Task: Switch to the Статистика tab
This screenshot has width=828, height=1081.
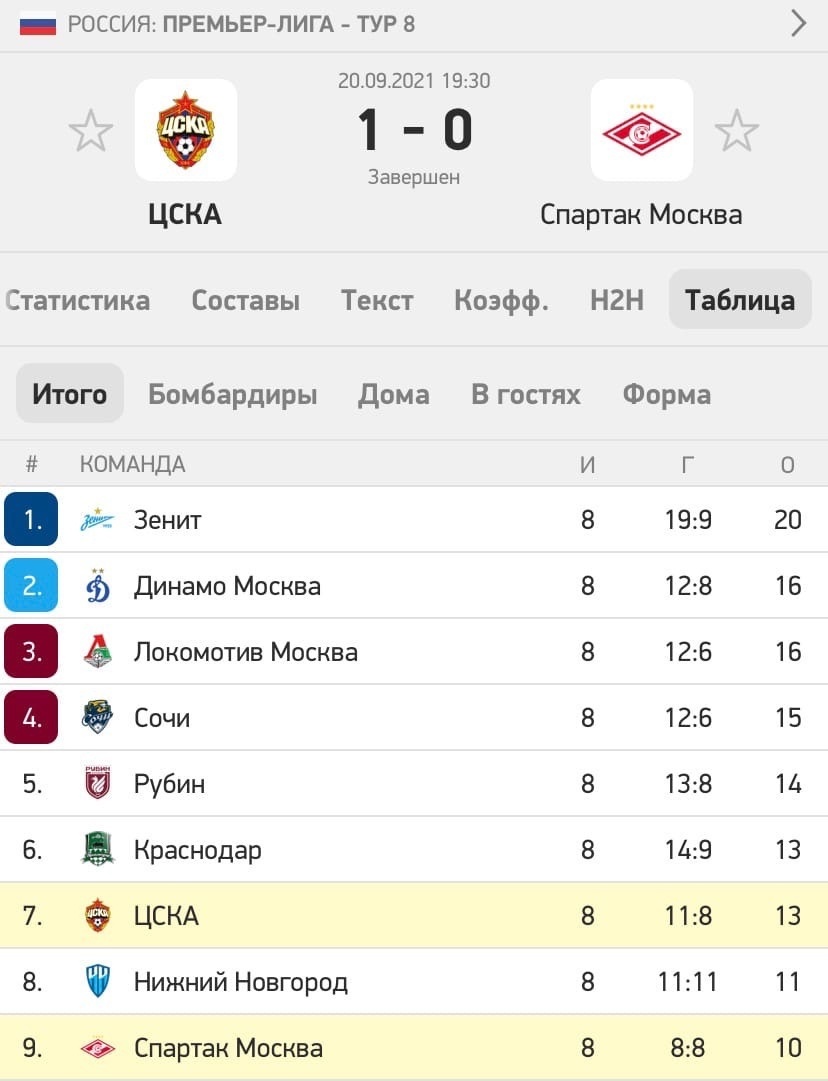Action: pos(77,300)
